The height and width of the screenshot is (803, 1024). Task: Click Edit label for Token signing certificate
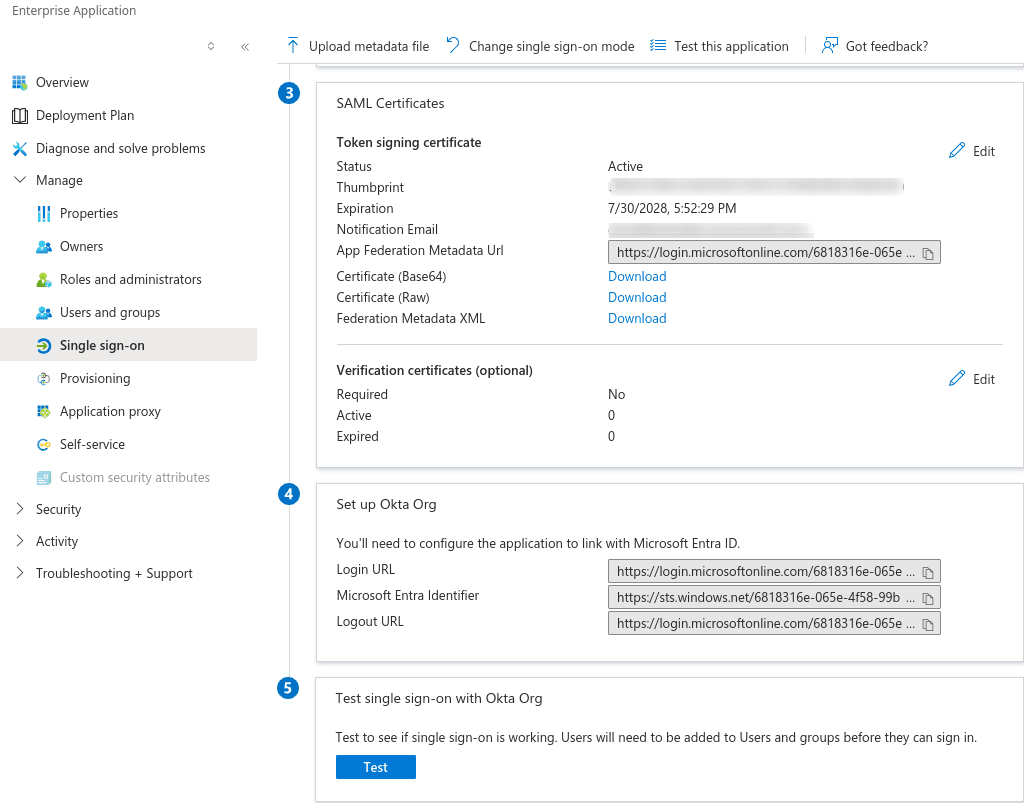point(984,151)
